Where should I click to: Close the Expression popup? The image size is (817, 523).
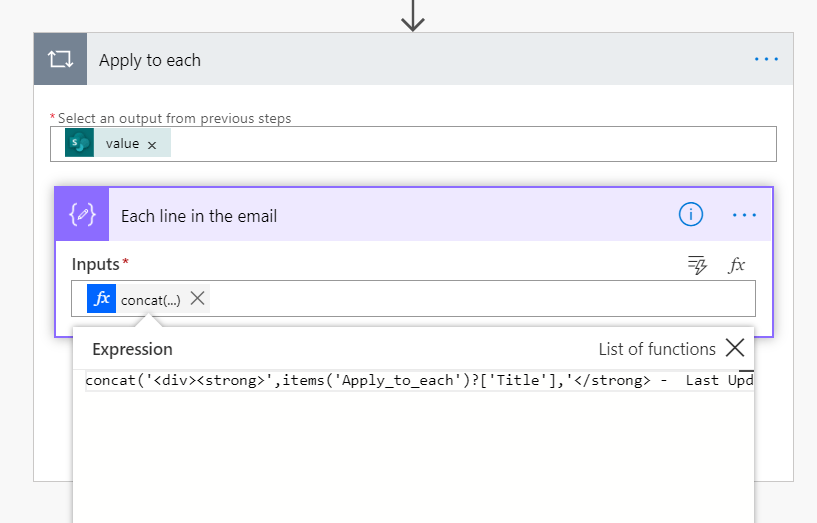pyautogui.click(x=735, y=347)
